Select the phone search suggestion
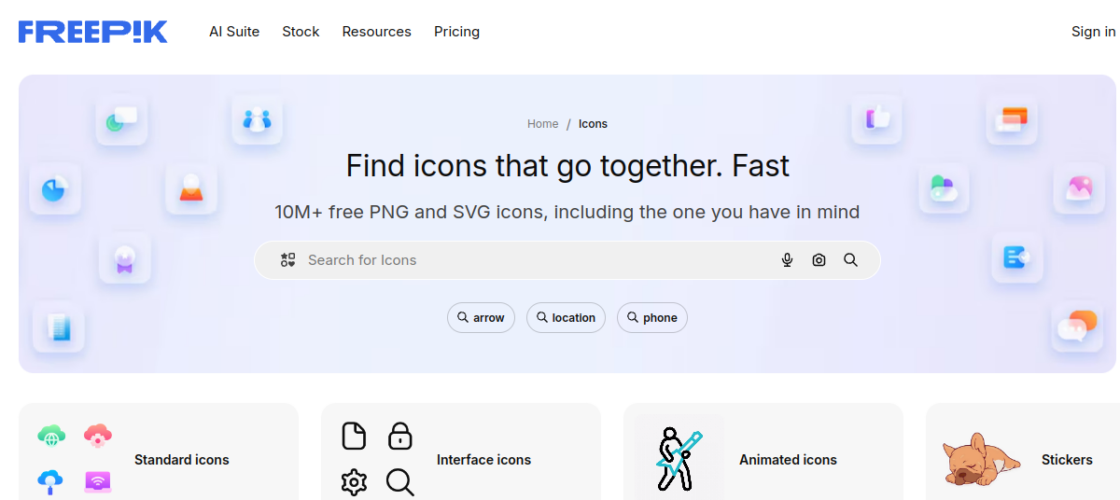Viewport: 1120px width, 500px height. [652, 318]
